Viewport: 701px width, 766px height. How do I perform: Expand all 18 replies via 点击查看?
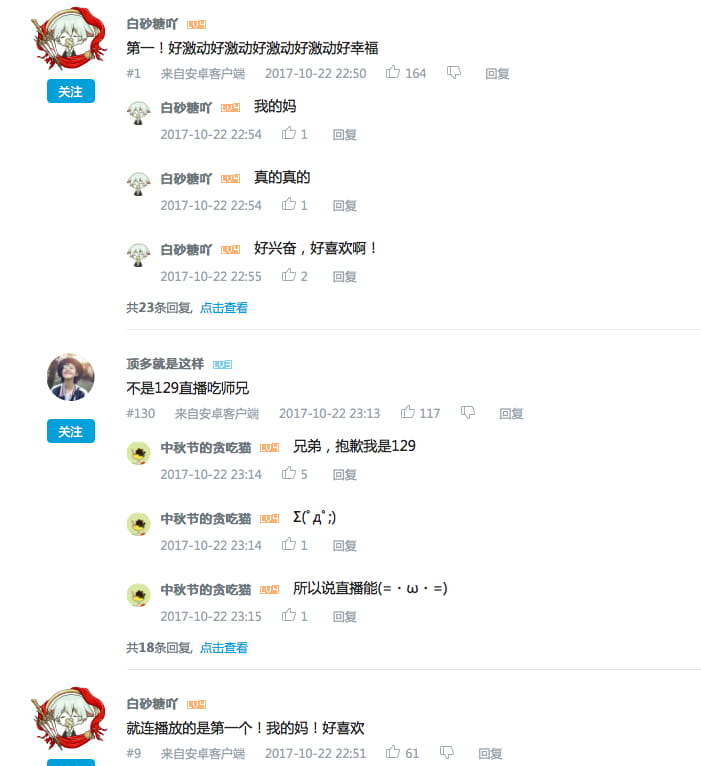click(224, 648)
